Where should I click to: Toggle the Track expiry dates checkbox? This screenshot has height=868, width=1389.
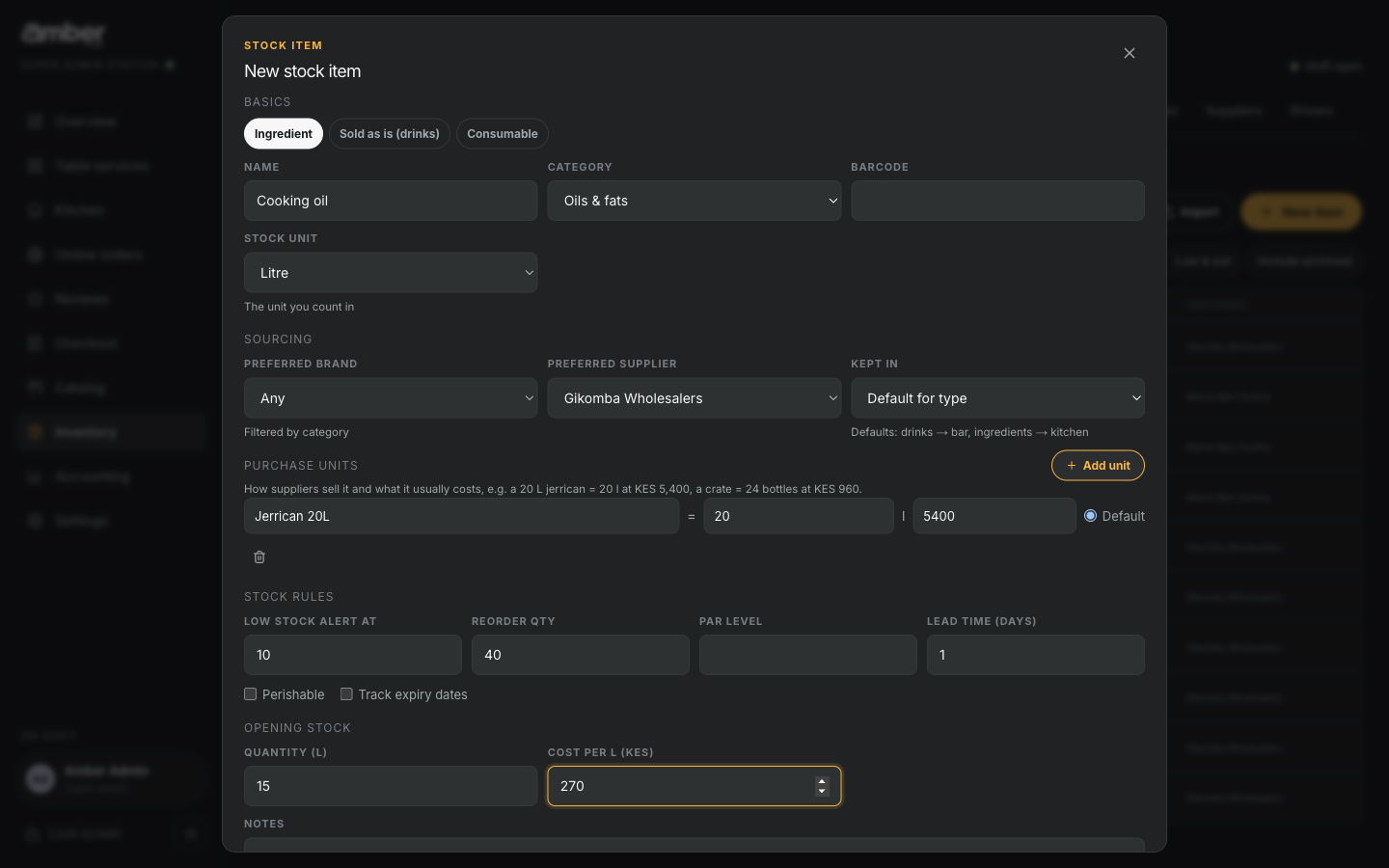pos(346,694)
